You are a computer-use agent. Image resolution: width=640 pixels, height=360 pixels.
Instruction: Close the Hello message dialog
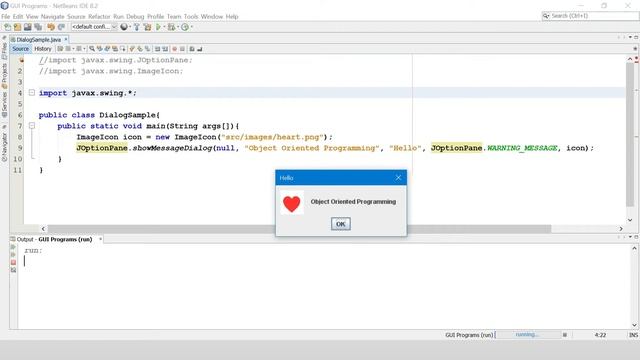click(398, 178)
